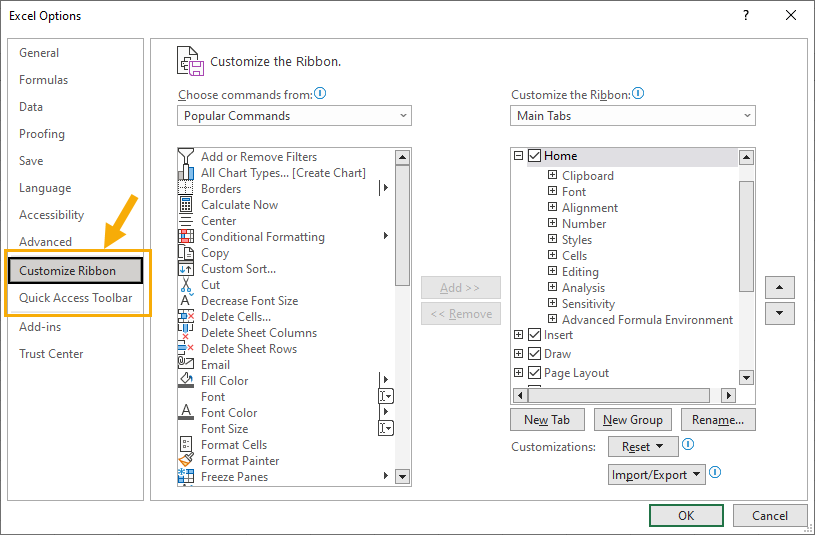
Task: Click the New Tab button
Action: click(547, 420)
